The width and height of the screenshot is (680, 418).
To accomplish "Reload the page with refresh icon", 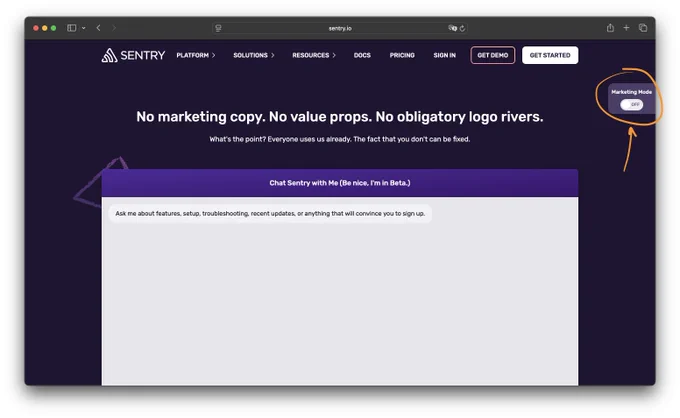I will 462,28.
